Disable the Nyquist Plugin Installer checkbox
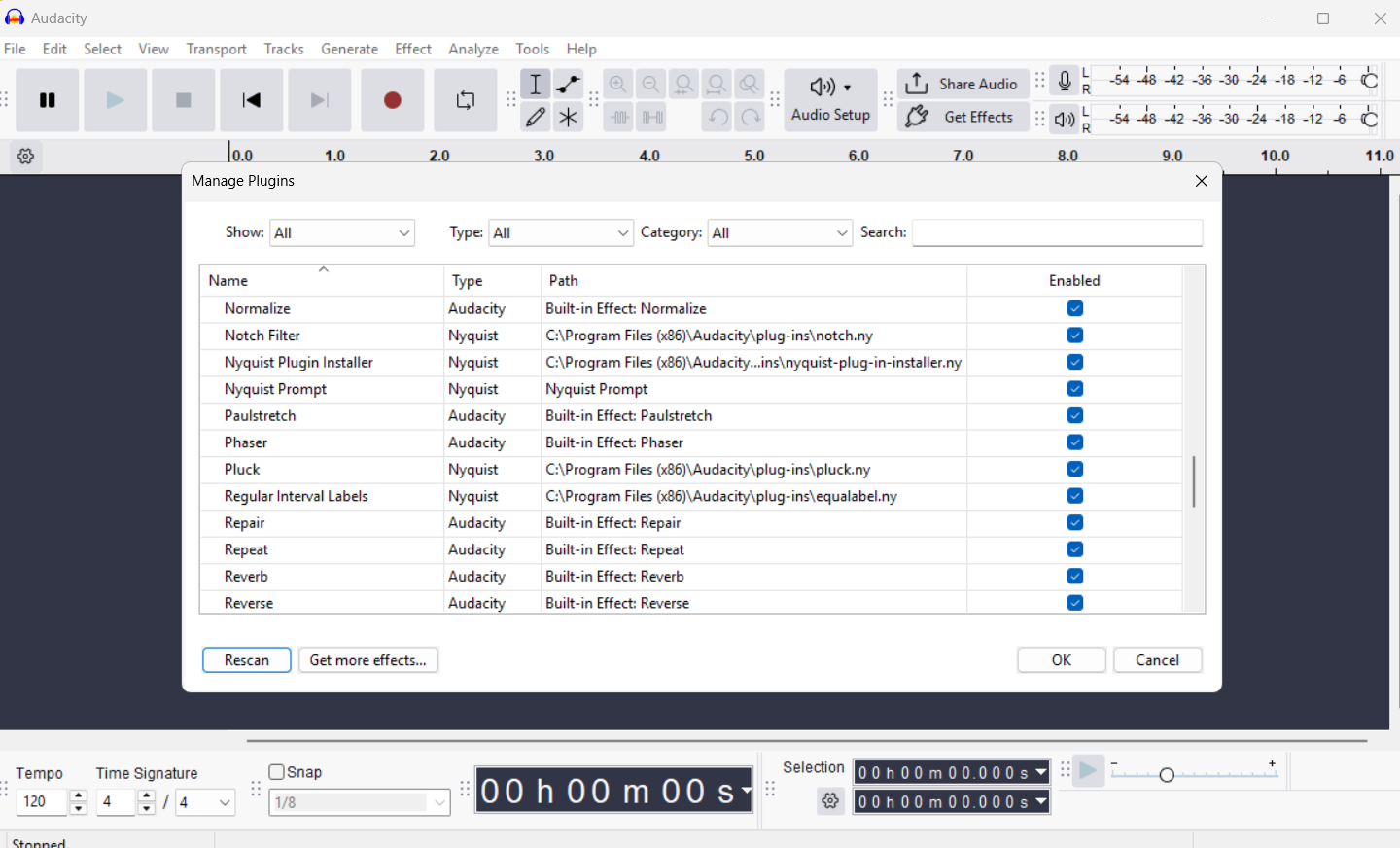 coord(1074,362)
